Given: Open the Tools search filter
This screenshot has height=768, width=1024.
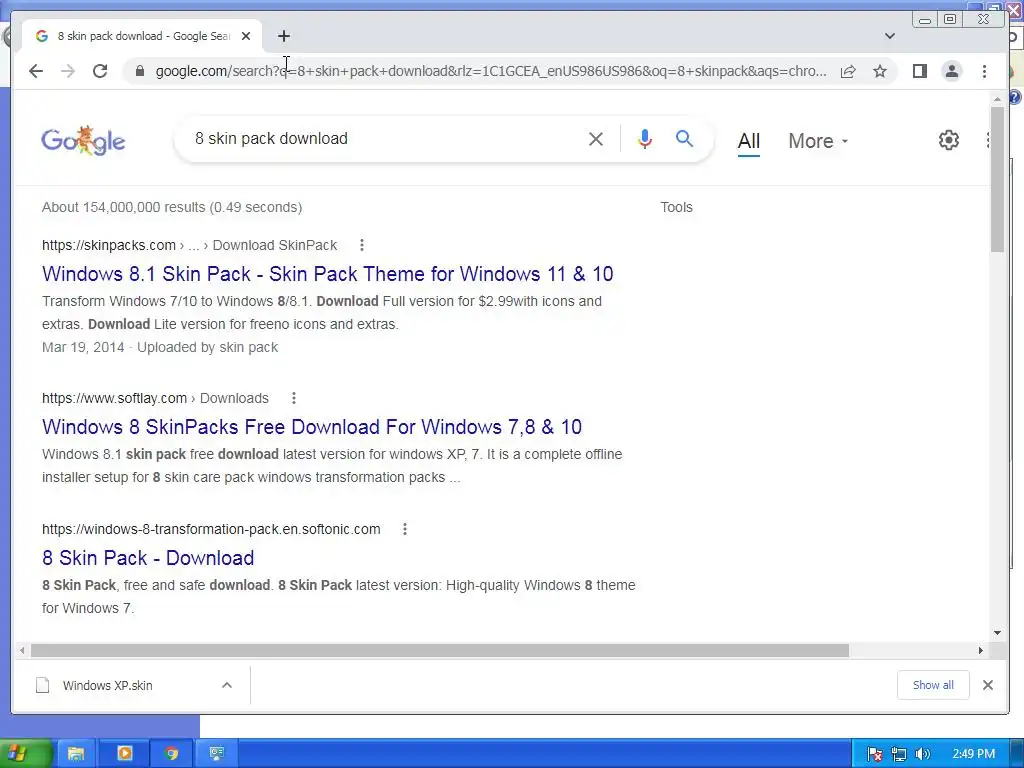Looking at the screenshot, I should point(676,207).
